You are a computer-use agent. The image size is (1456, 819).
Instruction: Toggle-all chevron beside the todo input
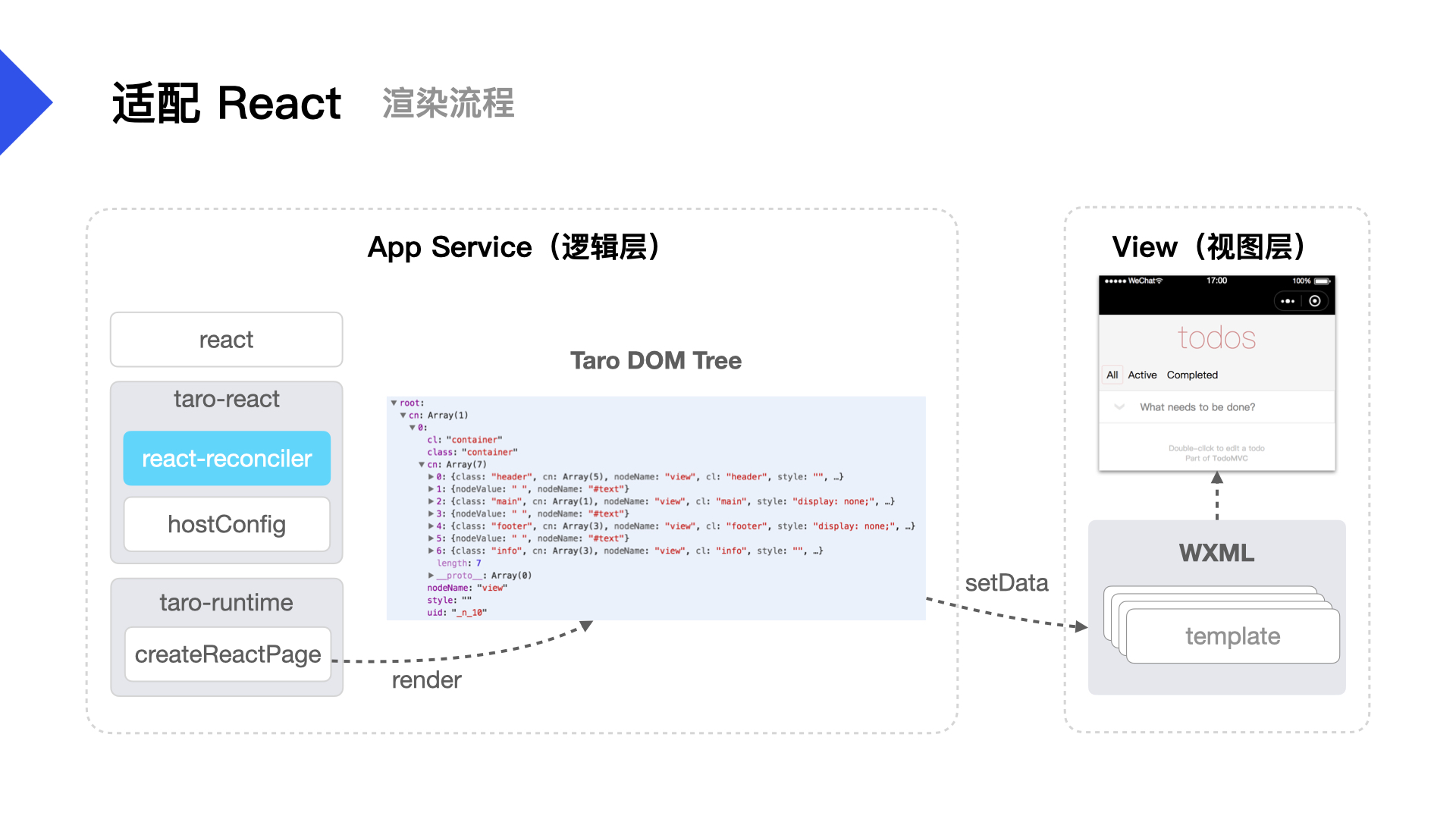(1119, 407)
